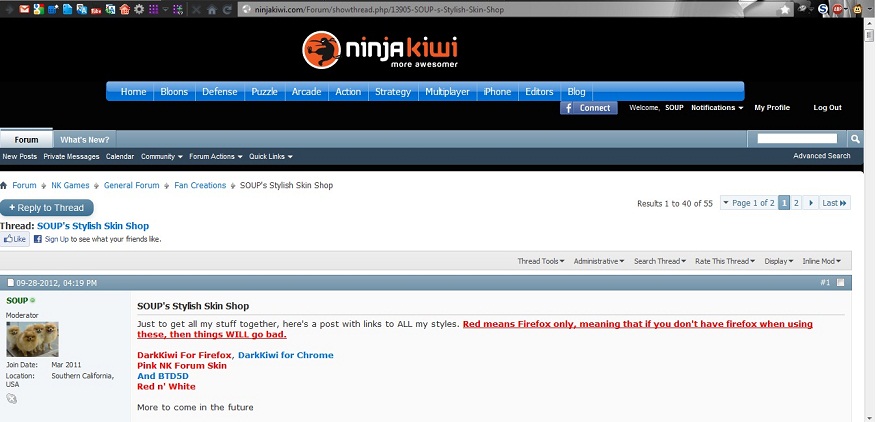The width and height of the screenshot is (876, 422).
Task: Switch to the Forum tab
Action: point(26,139)
